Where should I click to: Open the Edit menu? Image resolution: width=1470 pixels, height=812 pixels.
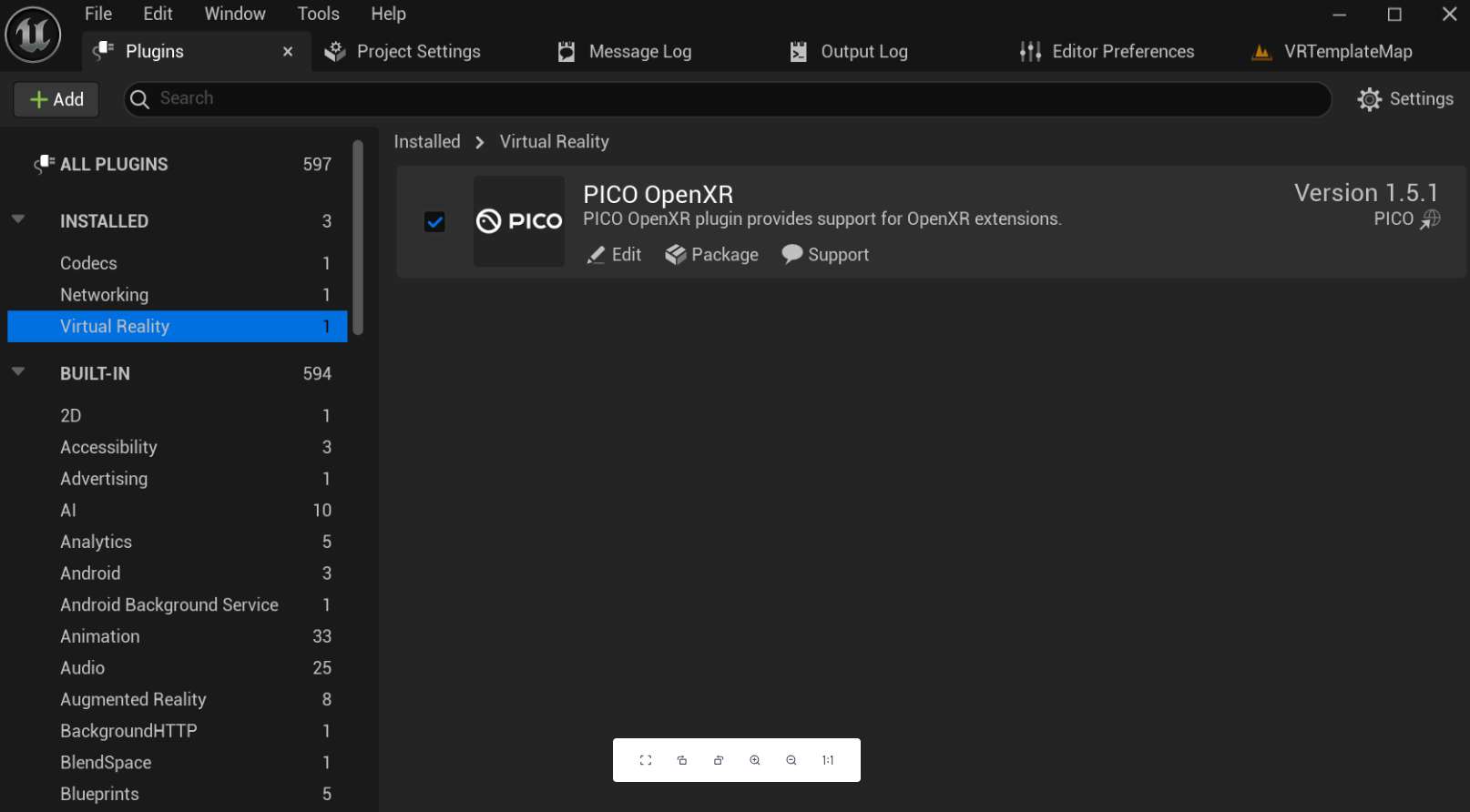click(x=158, y=14)
